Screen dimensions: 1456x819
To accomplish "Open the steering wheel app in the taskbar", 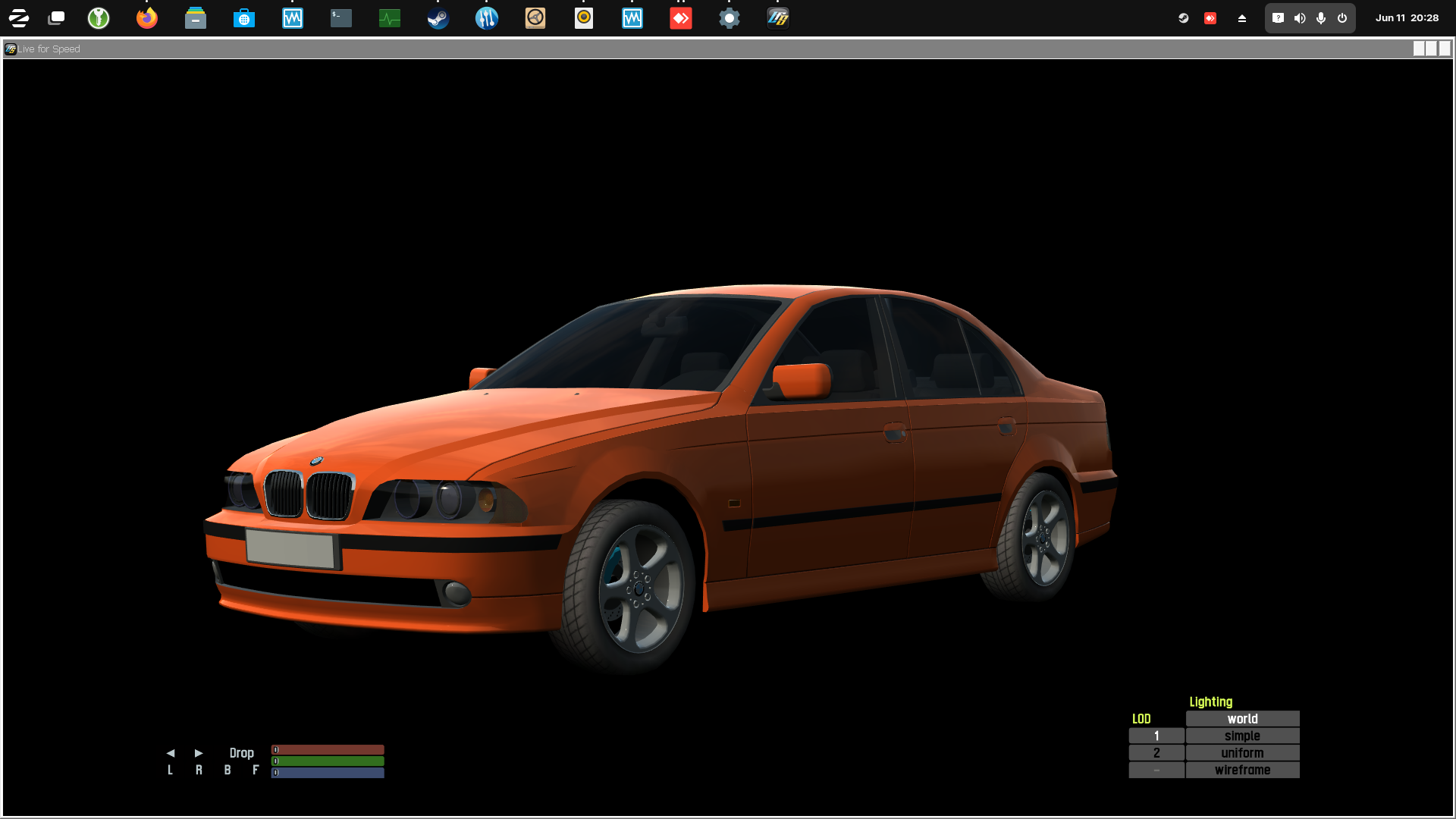I will tap(535, 18).
